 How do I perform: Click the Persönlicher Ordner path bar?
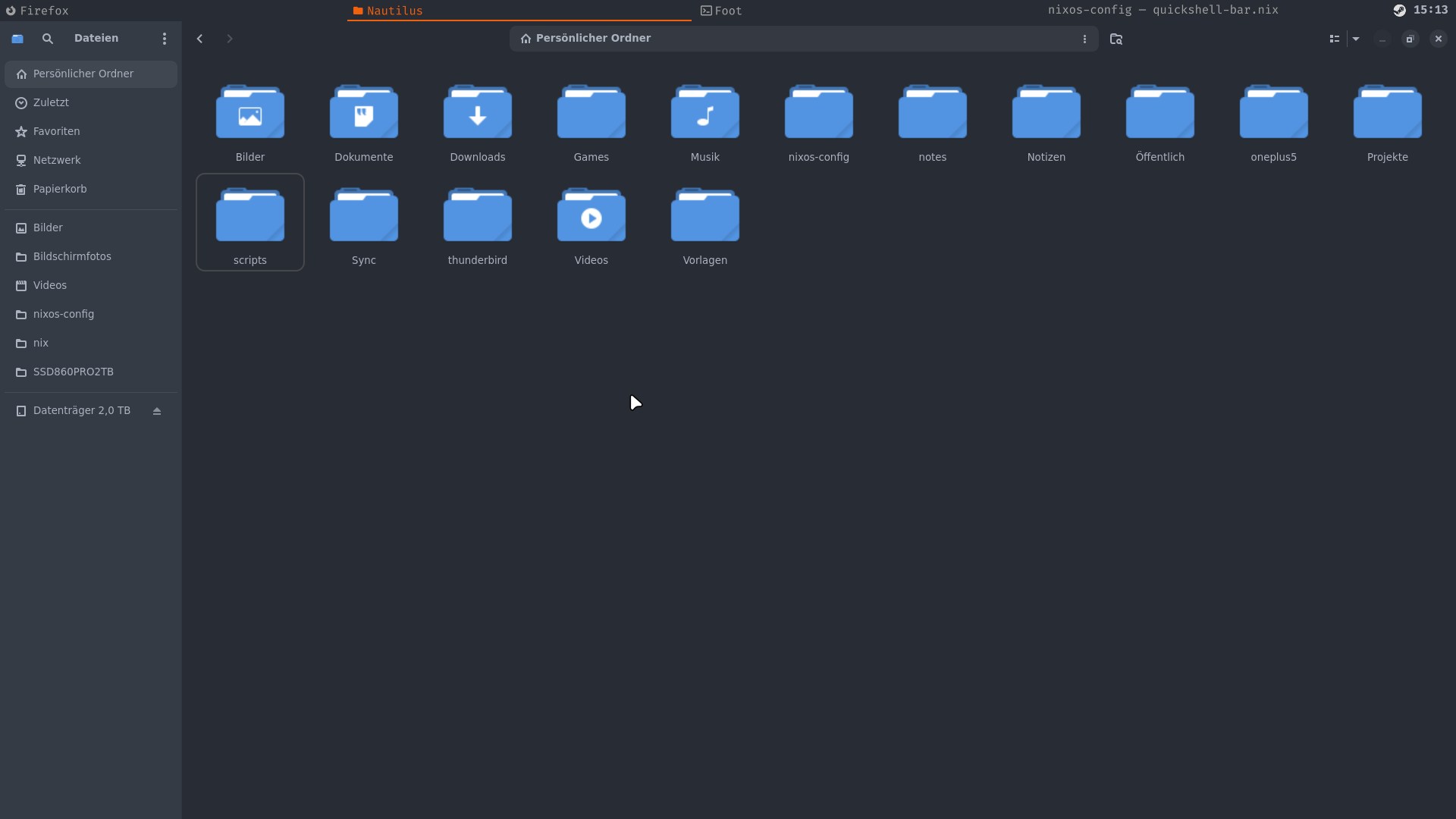pyautogui.click(x=804, y=39)
